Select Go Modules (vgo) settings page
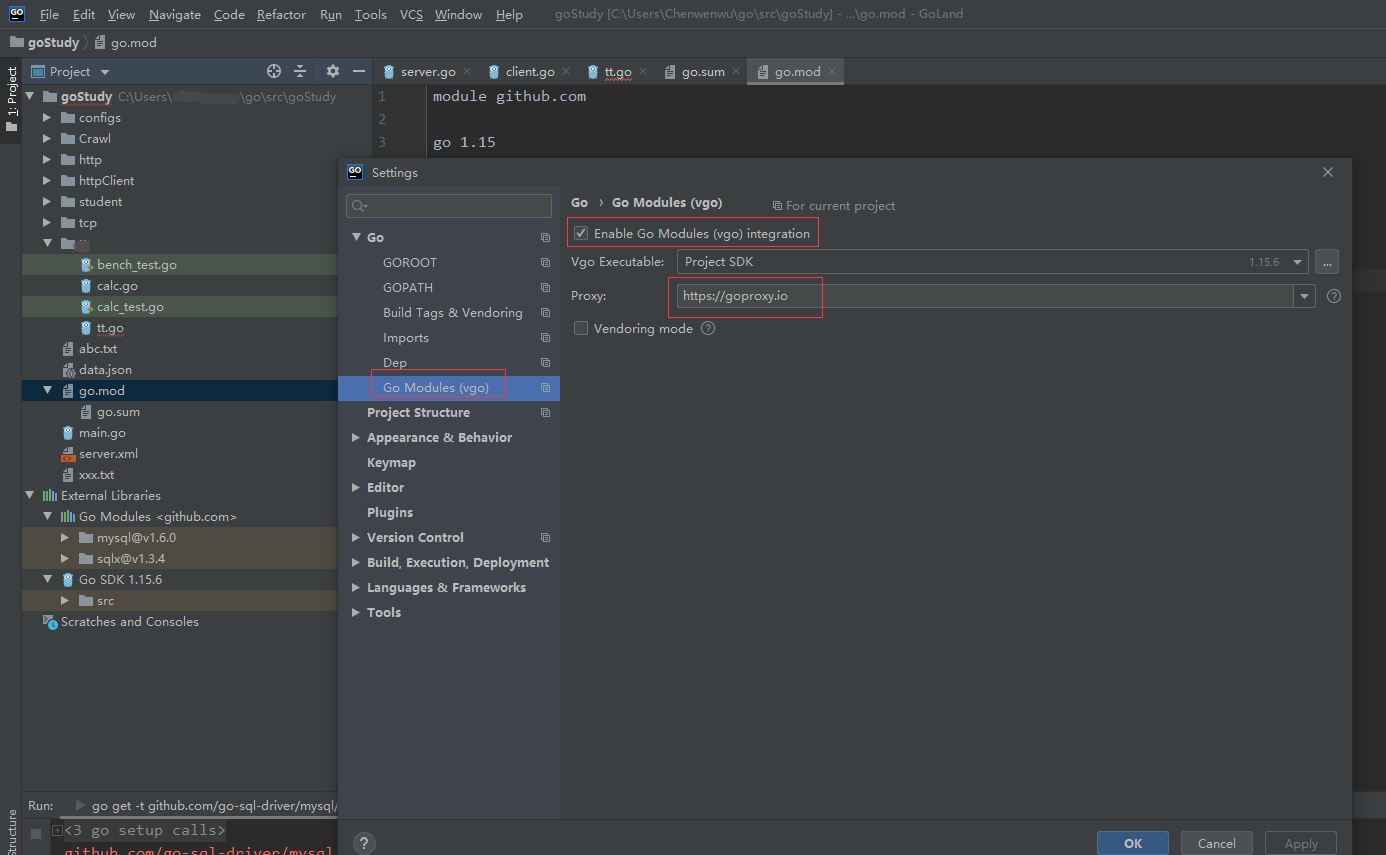This screenshot has width=1386, height=855. [x=449, y=388]
